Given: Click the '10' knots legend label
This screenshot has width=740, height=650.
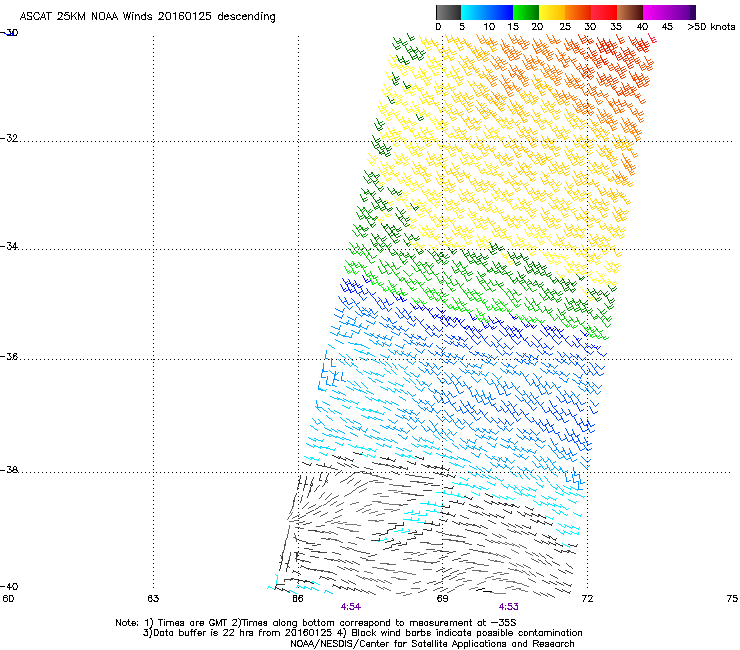Looking at the screenshot, I should [x=489, y=27].
